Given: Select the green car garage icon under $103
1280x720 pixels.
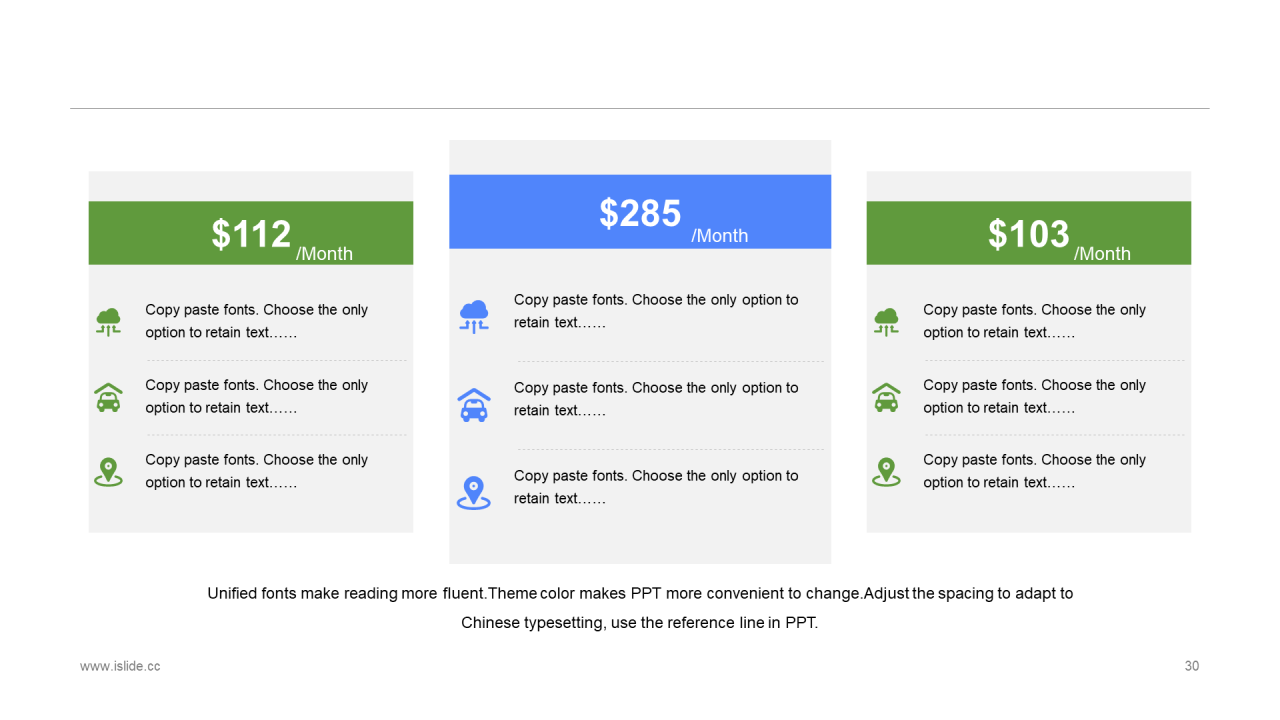Looking at the screenshot, I should click(x=886, y=397).
